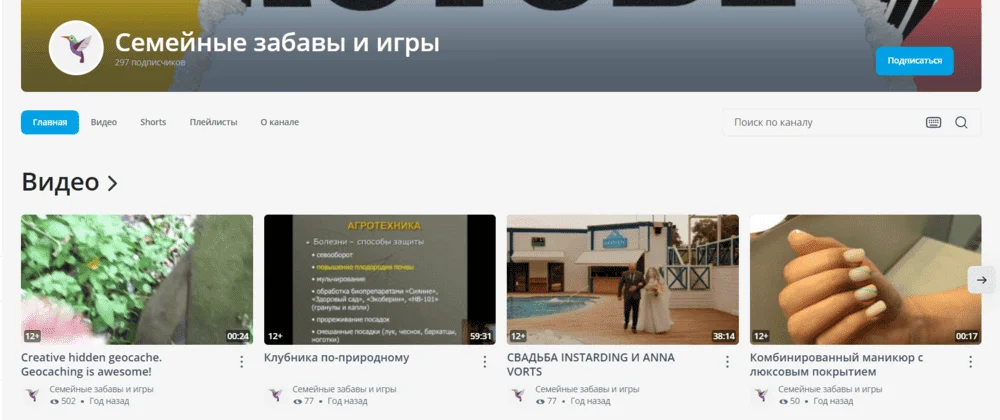This screenshot has width=1000, height=420.
Task: Click the 00:24 duration badge
Action: point(238,337)
